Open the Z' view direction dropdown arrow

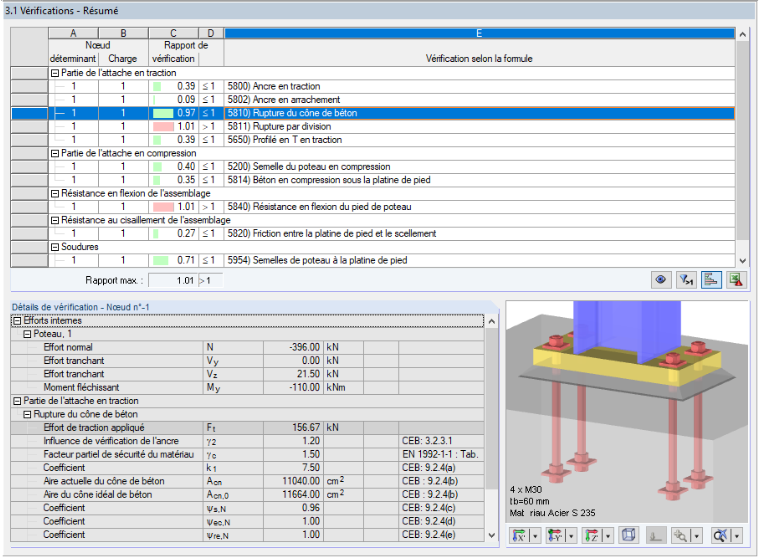pos(607,536)
